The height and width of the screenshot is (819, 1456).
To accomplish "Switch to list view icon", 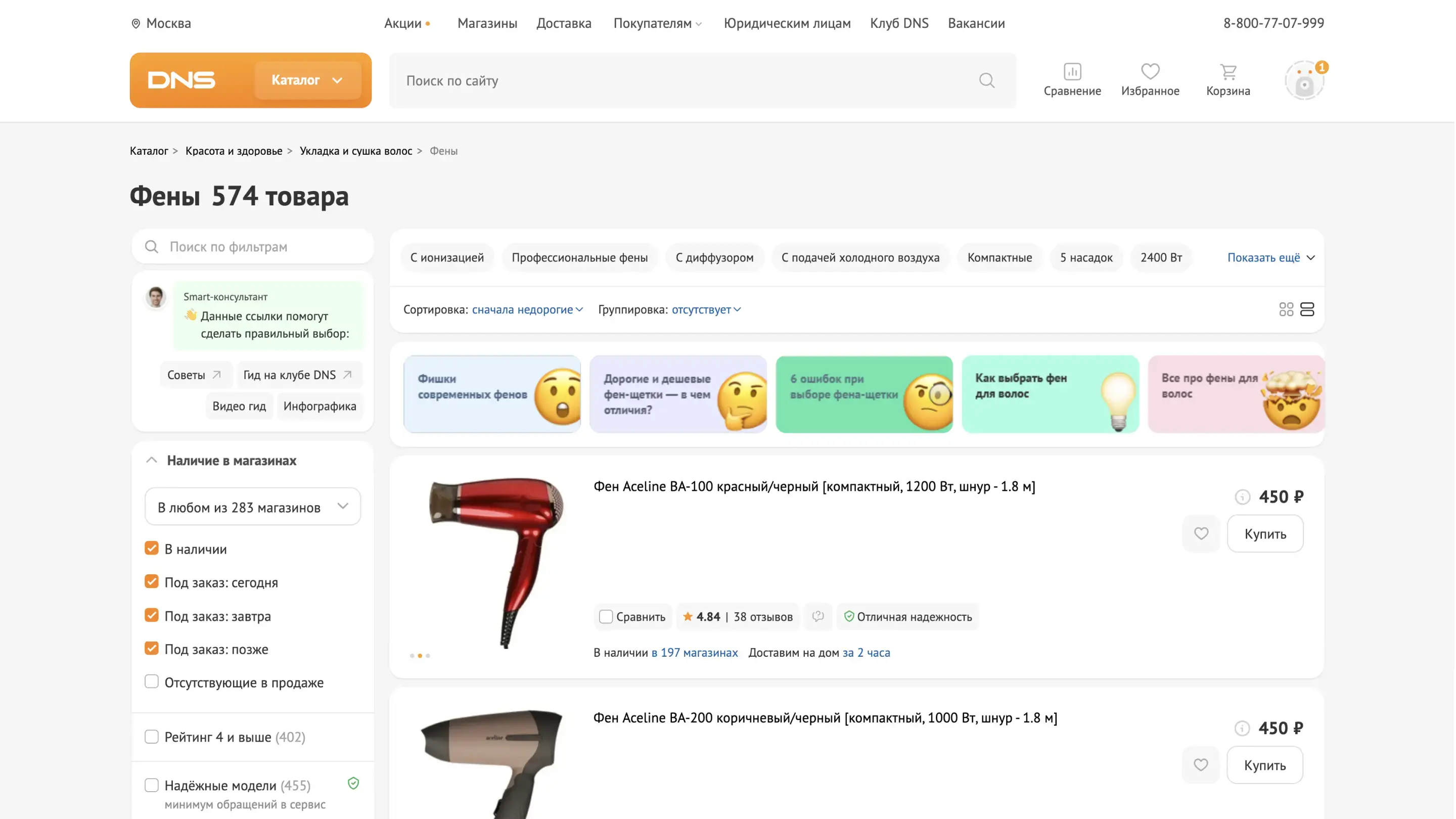I will [1307, 309].
